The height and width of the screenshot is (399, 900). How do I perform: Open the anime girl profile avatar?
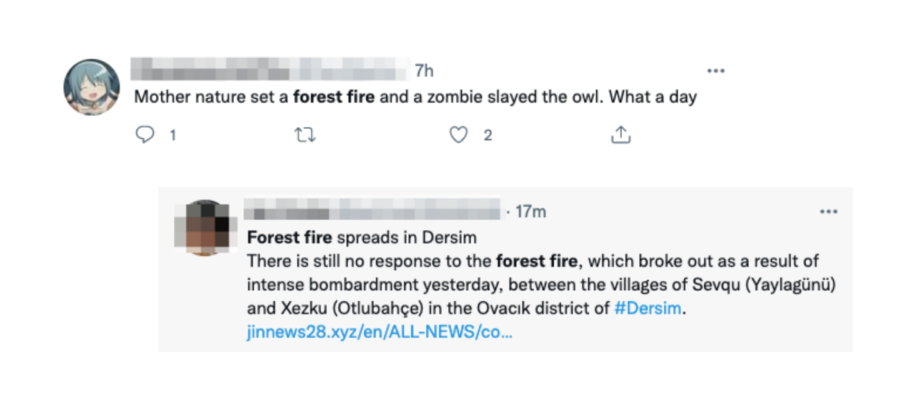[91, 87]
